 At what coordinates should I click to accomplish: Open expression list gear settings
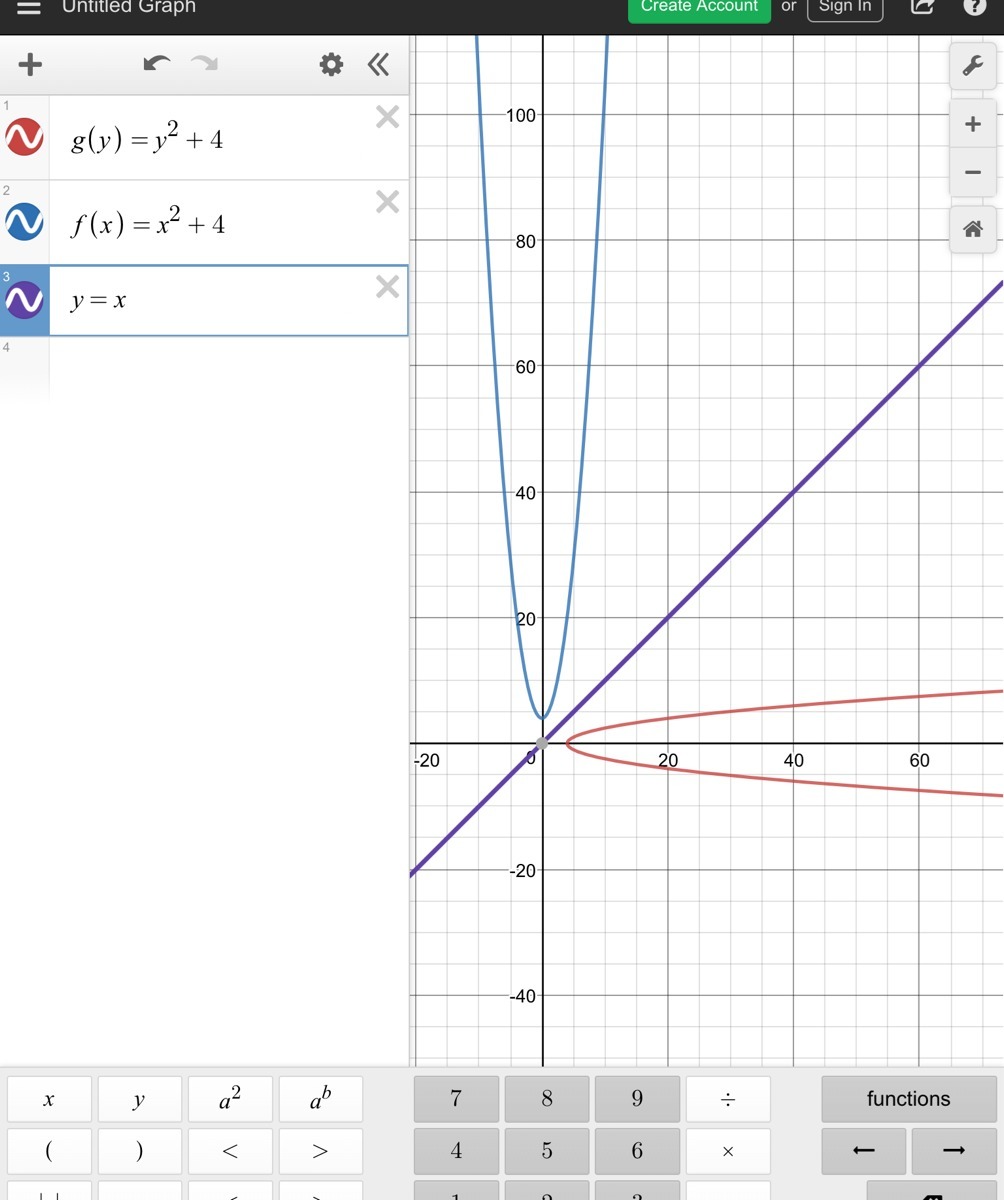click(331, 65)
